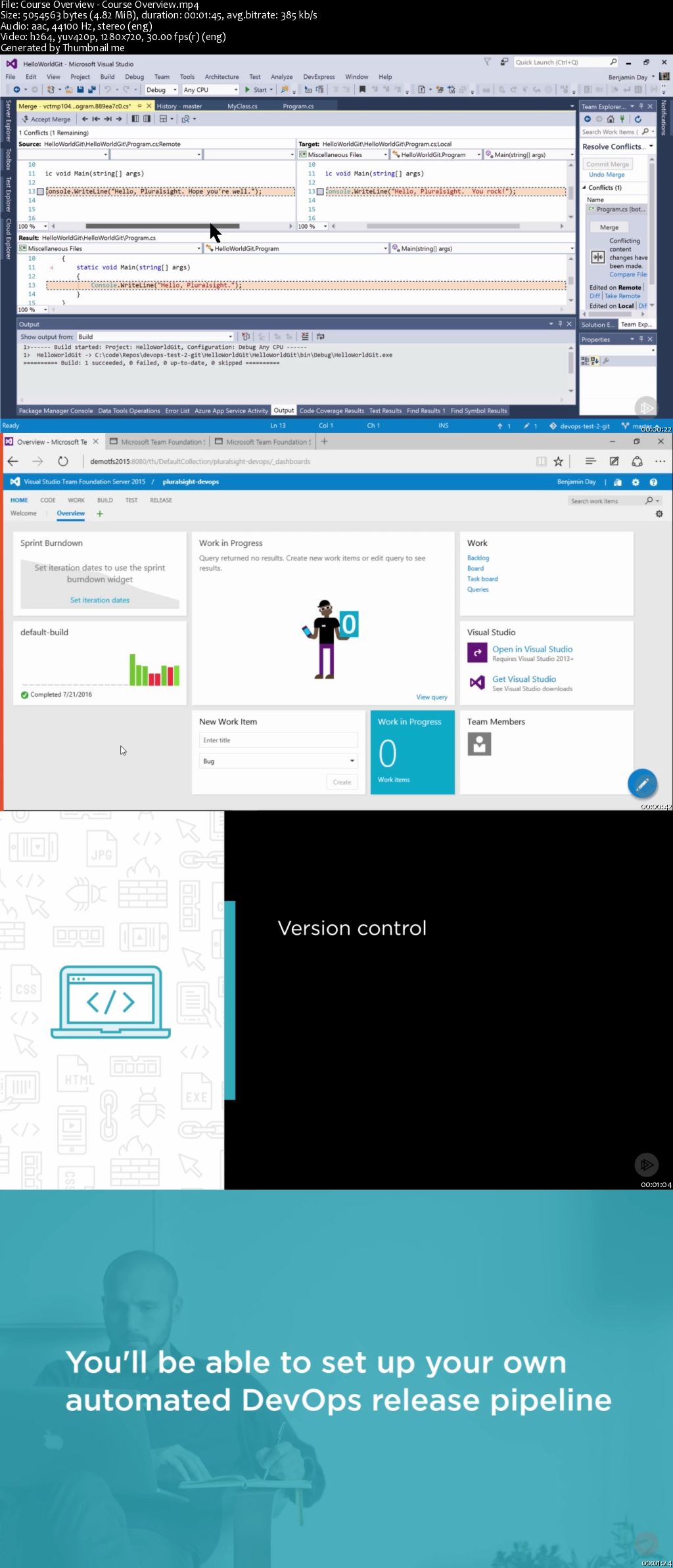This screenshot has width=673, height=1568.
Task: Click the TFS settings gear in blue header
Action: click(x=636, y=482)
